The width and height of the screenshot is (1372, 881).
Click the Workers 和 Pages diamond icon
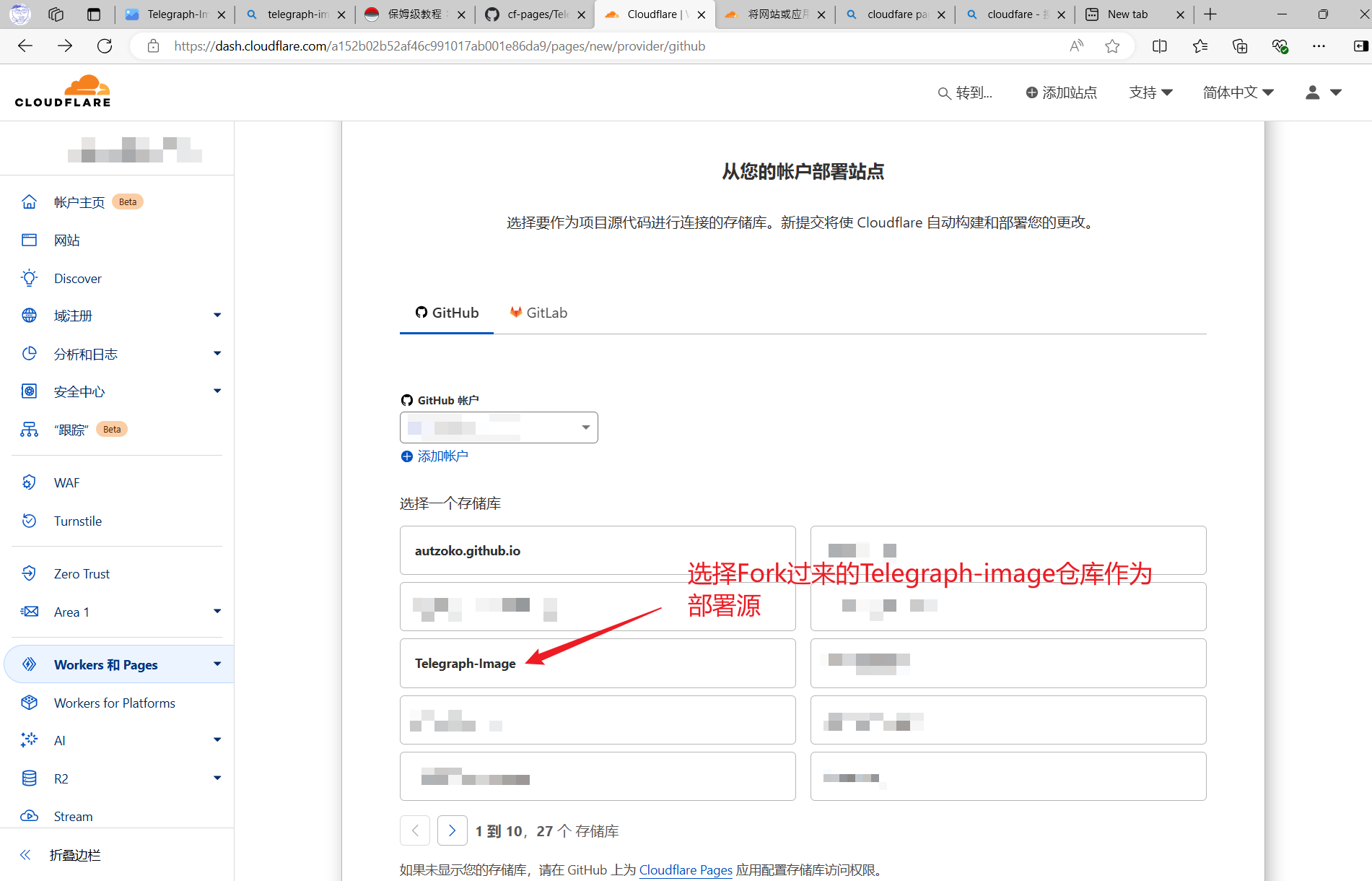(29, 664)
